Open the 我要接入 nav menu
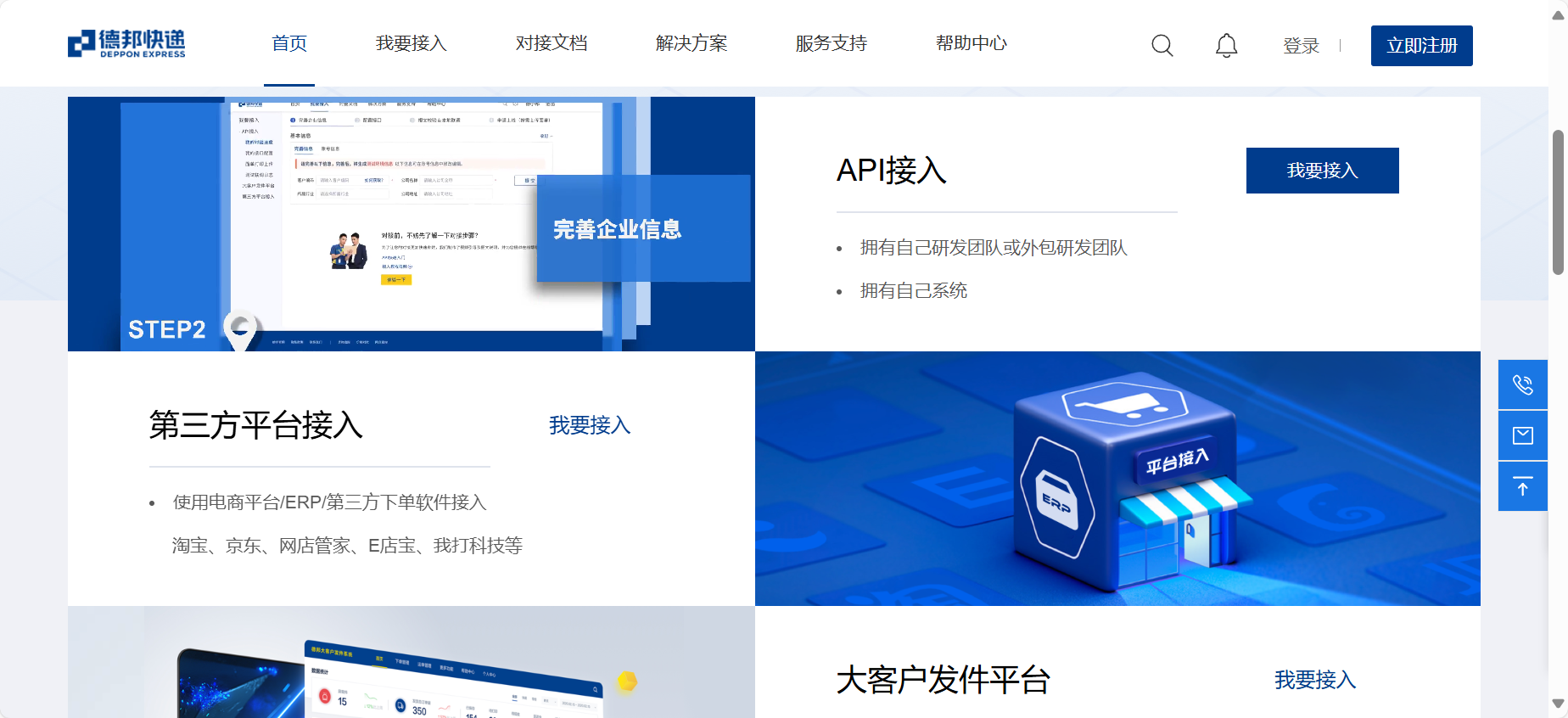This screenshot has width=1568, height=718. click(412, 43)
